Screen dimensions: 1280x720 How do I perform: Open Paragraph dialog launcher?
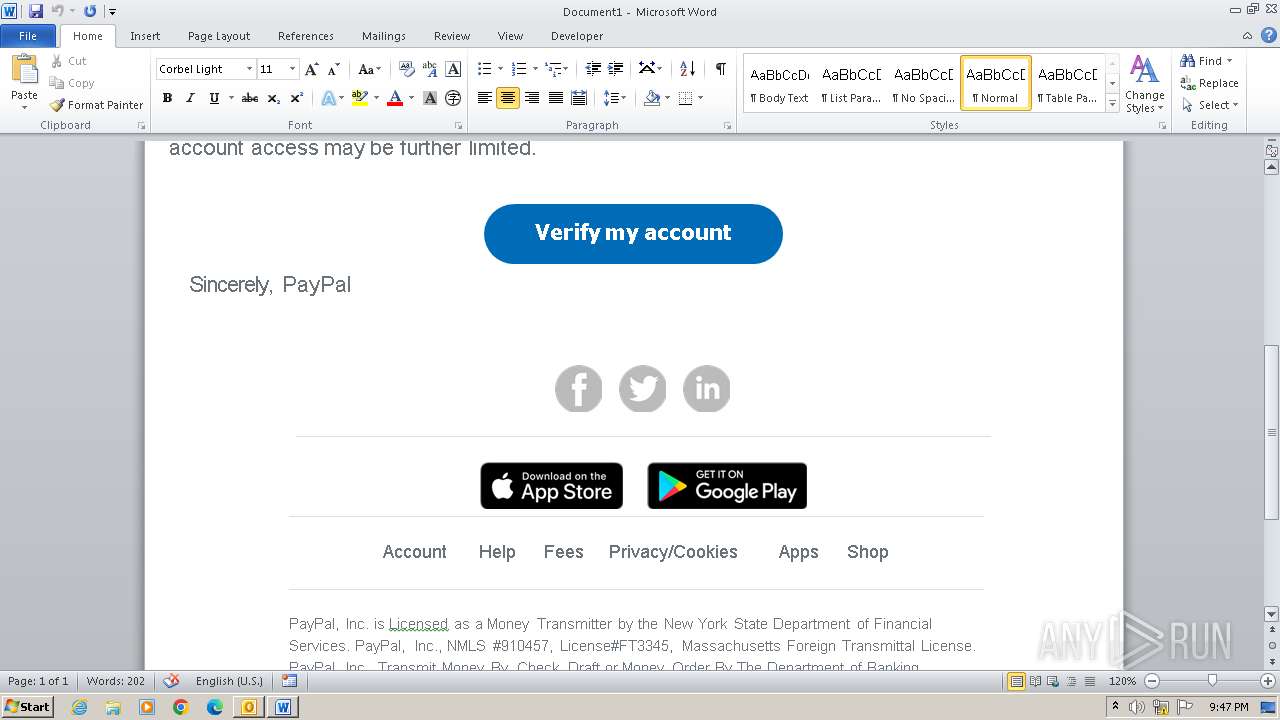(727, 126)
